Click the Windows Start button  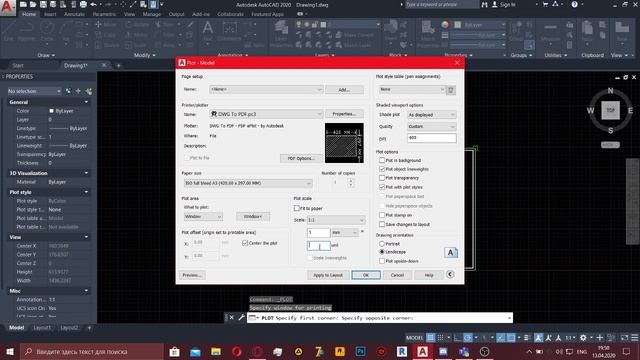point(9,351)
